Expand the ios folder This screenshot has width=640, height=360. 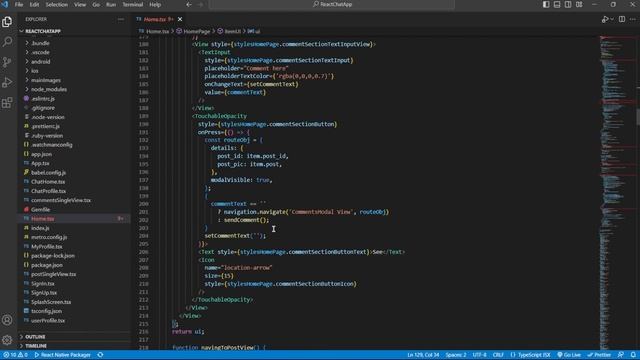click(x=35, y=71)
